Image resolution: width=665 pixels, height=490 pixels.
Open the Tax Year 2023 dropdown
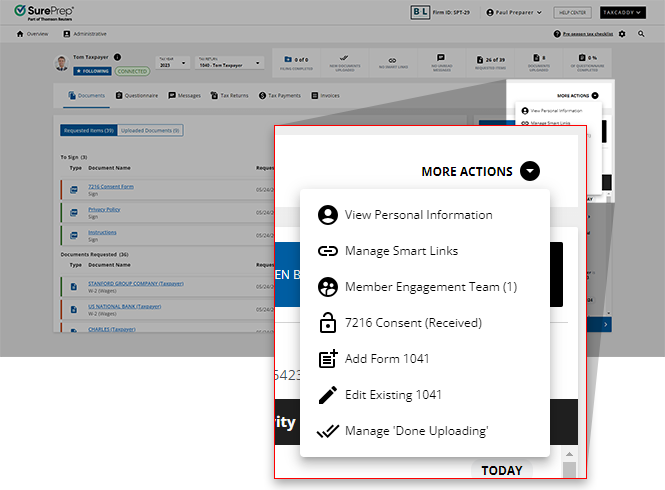click(x=173, y=63)
